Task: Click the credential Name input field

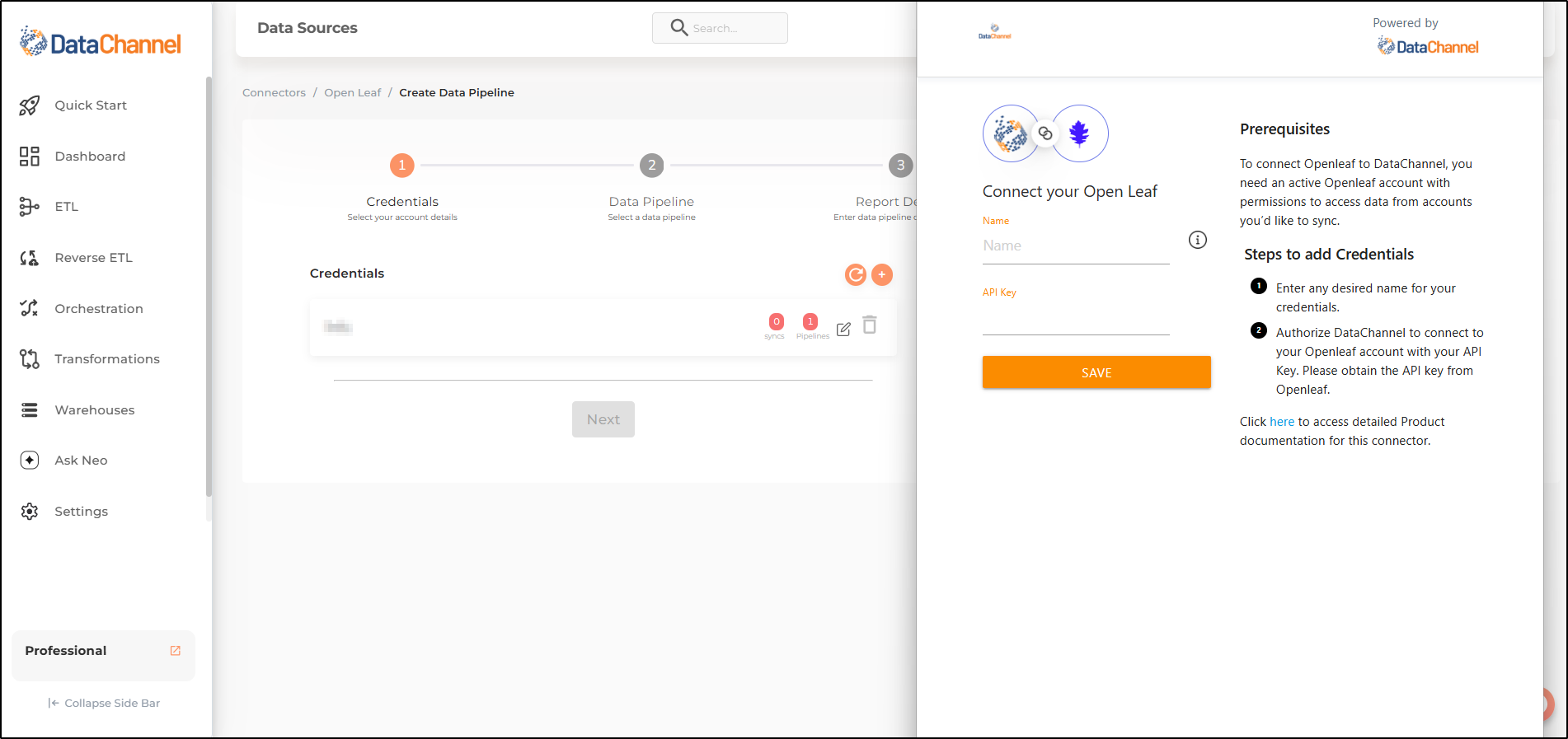Action: click(x=1076, y=246)
